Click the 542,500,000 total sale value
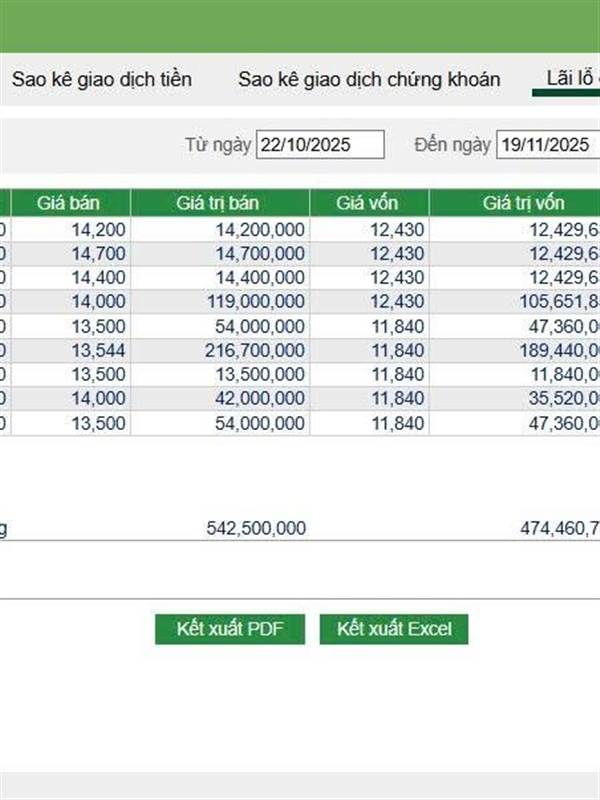Viewport: 600px width, 800px height. 256,528
